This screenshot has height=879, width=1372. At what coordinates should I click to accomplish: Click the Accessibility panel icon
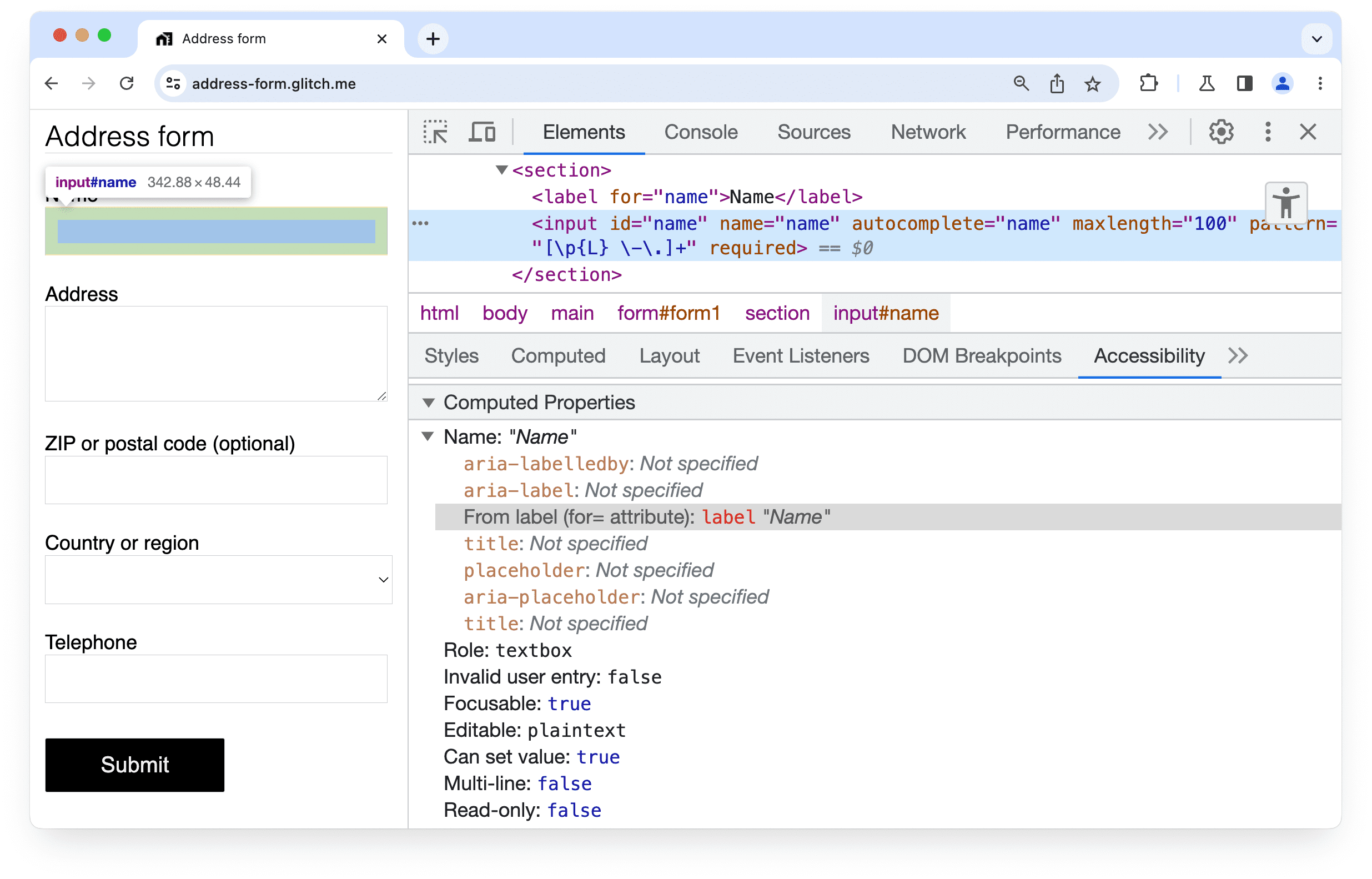tap(1288, 201)
